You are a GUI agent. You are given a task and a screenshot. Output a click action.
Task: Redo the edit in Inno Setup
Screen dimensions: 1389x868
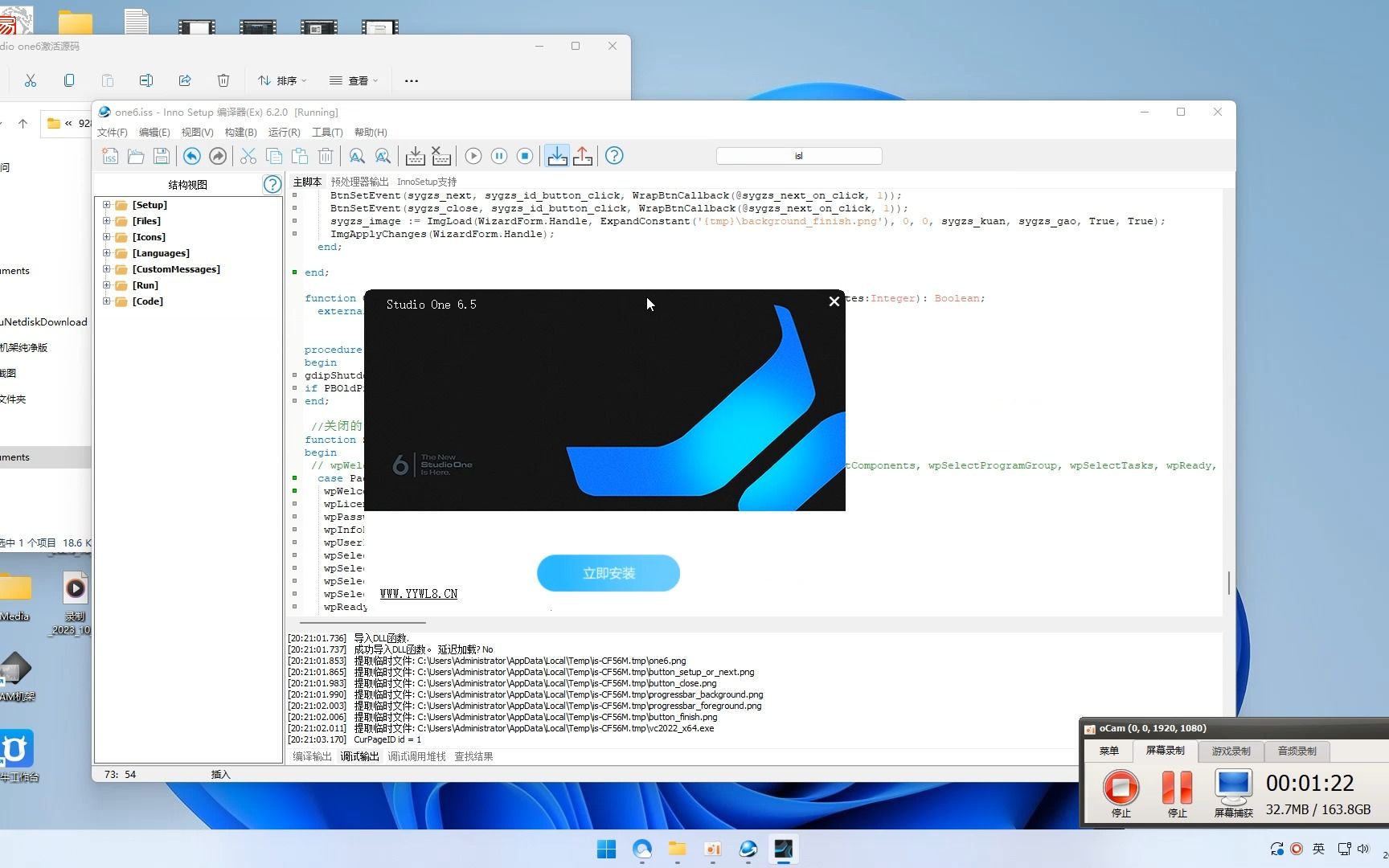217,156
